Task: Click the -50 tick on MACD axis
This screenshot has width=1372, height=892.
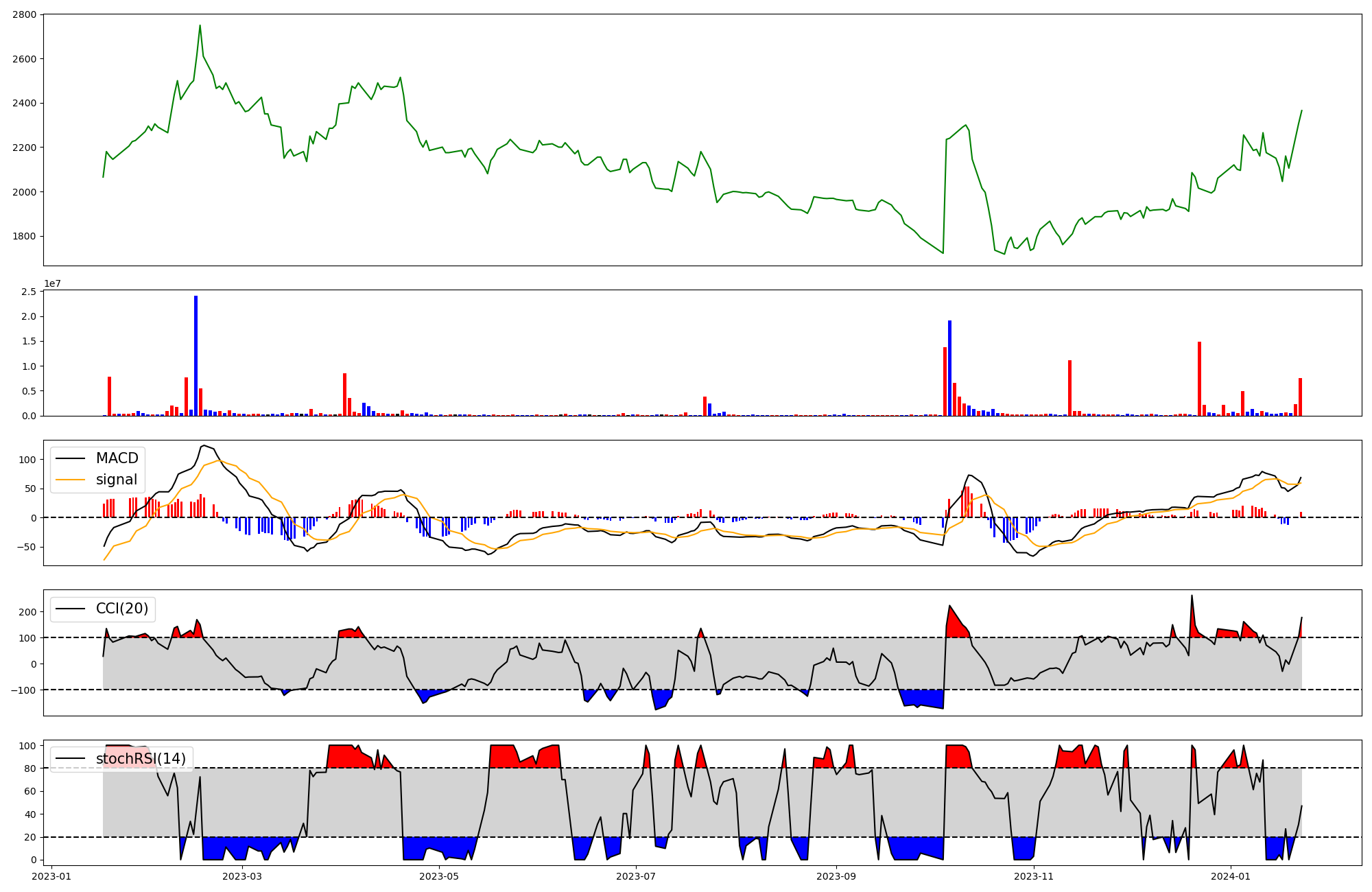Action: (x=27, y=547)
